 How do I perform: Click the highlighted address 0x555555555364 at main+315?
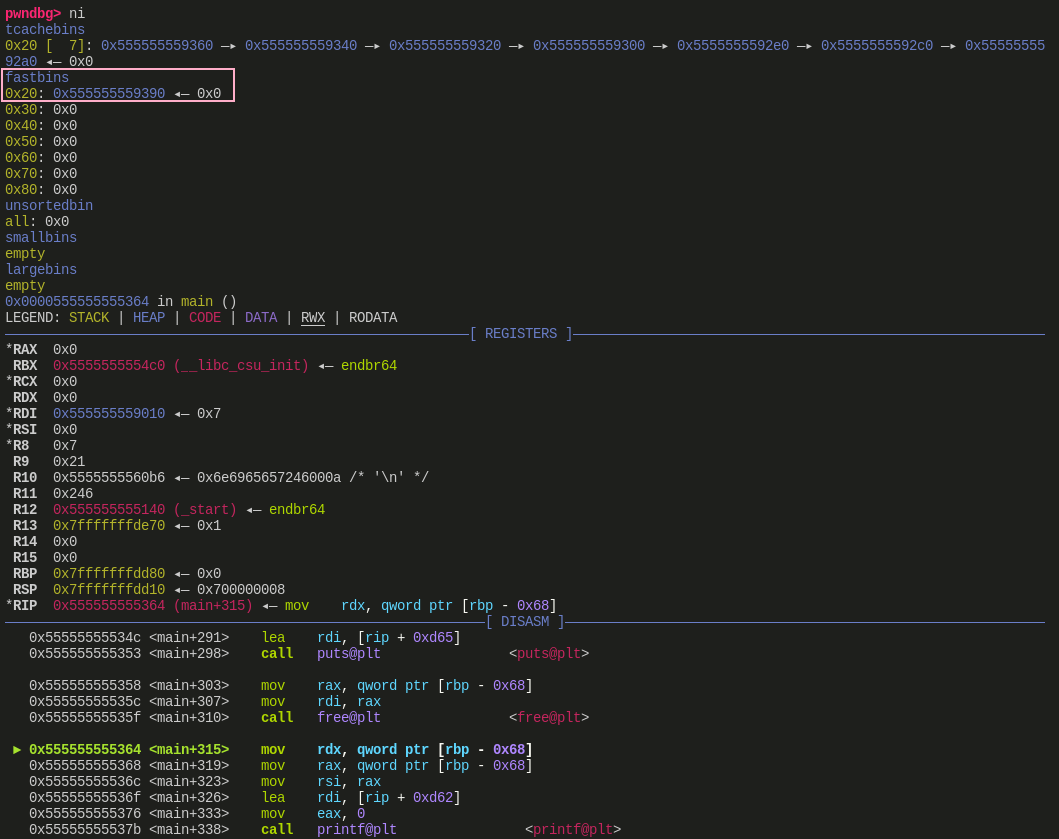85,750
